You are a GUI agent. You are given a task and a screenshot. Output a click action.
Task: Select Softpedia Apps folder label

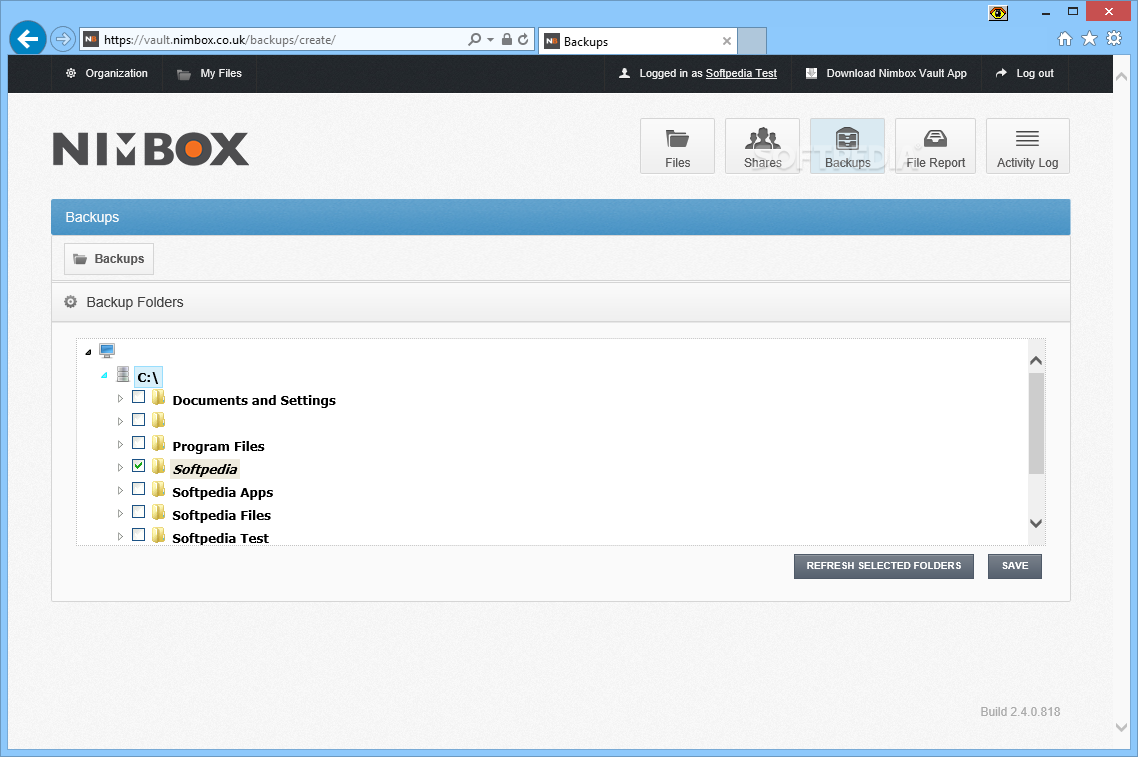223,492
